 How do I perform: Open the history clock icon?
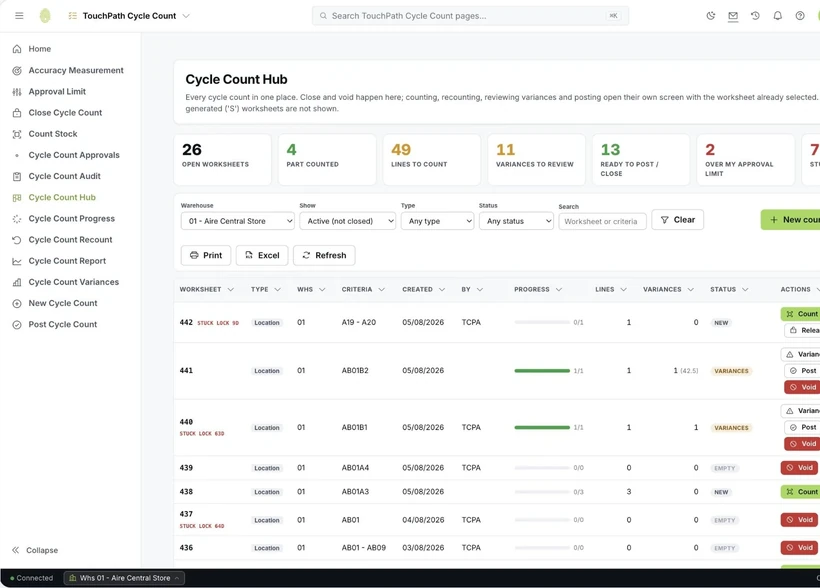coord(755,16)
